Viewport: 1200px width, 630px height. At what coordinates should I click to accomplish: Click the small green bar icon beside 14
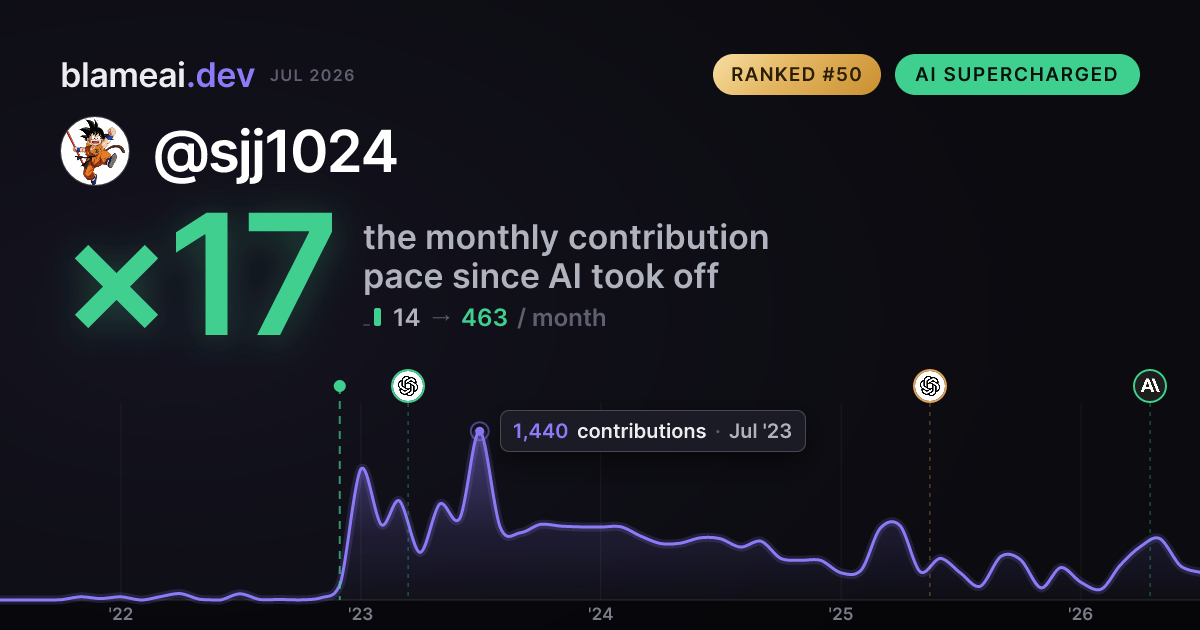point(377,318)
